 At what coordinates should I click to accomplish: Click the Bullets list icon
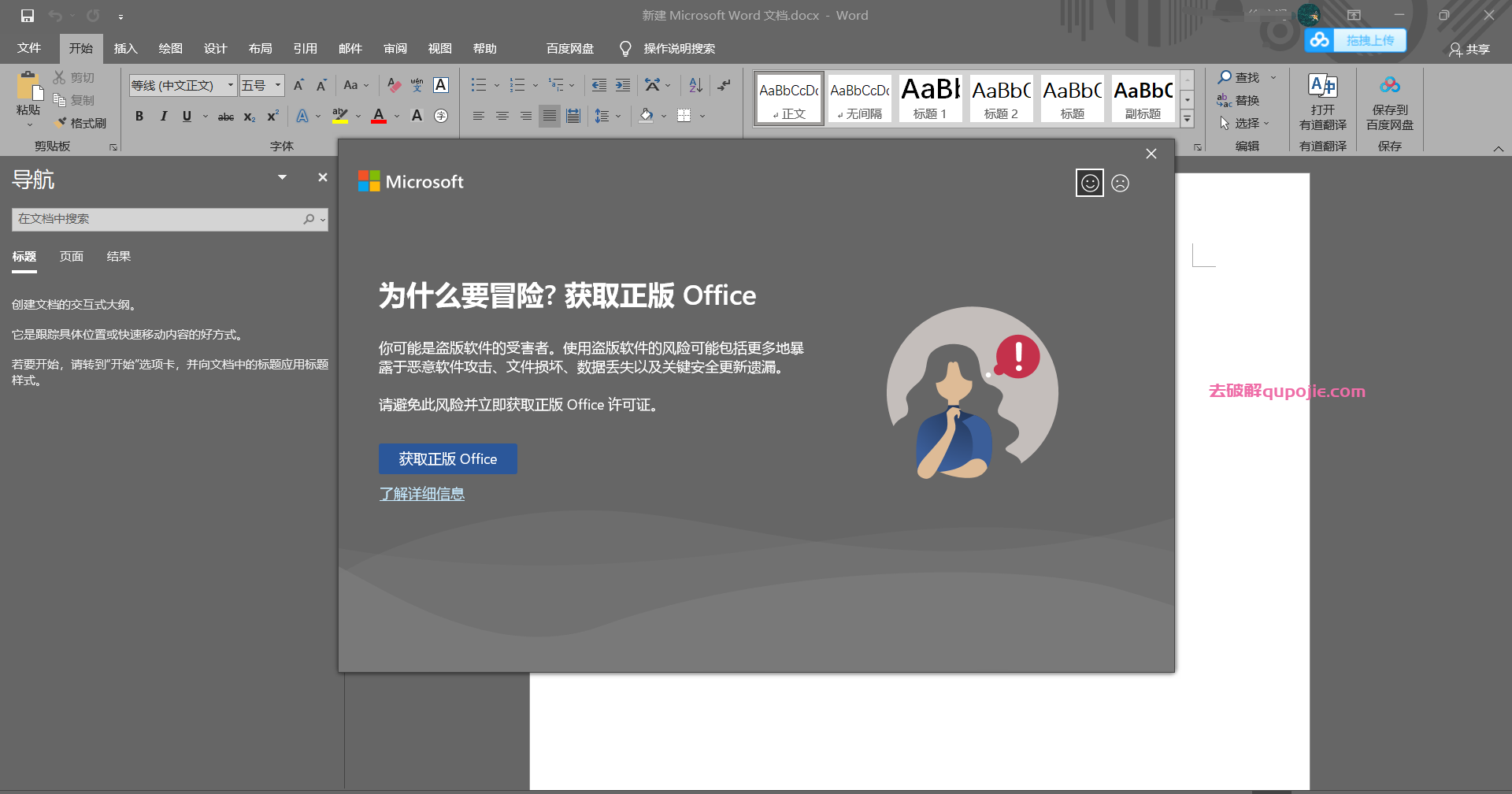(x=478, y=85)
